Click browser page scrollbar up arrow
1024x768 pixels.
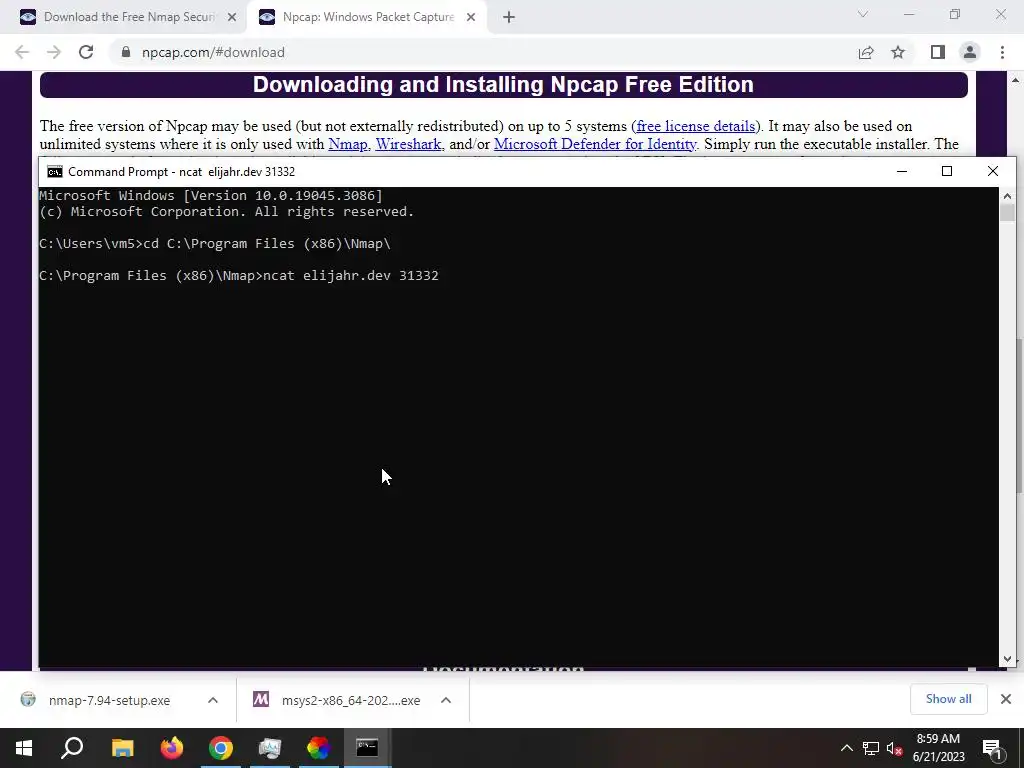tap(1016, 80)
